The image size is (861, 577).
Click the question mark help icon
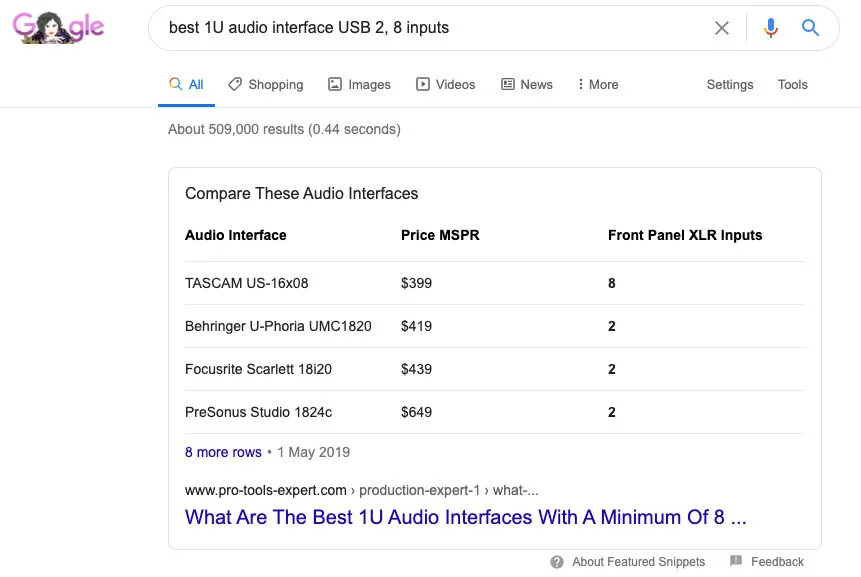pyautogui.click(x=557, y=562)
